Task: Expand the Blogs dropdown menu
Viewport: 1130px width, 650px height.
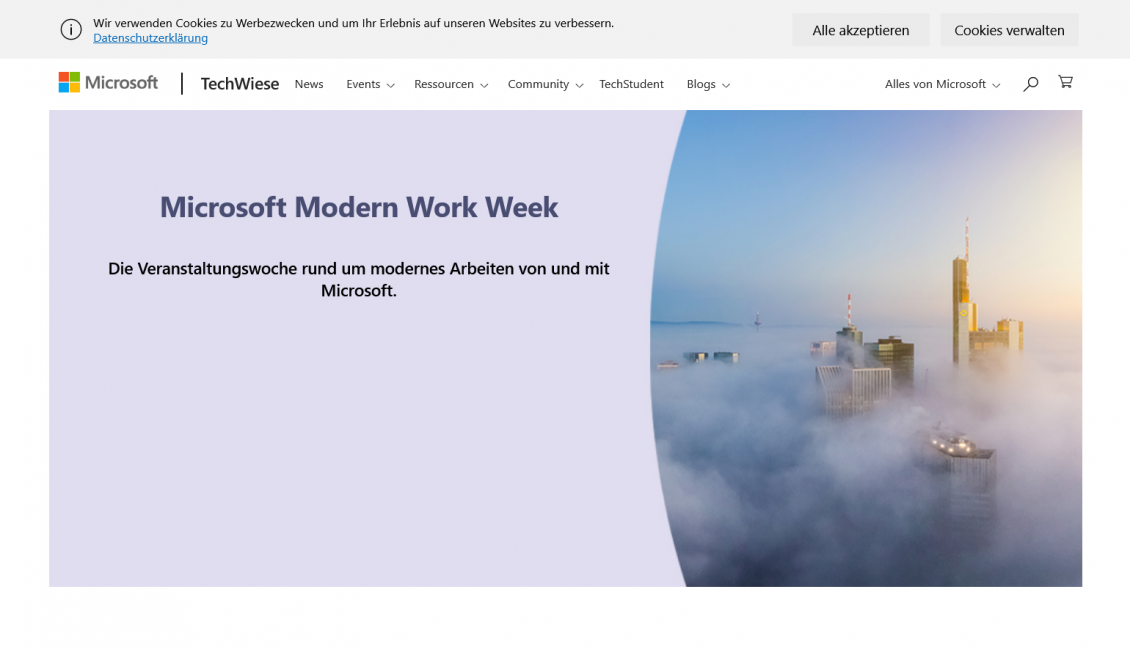Action: click(707, 84)
